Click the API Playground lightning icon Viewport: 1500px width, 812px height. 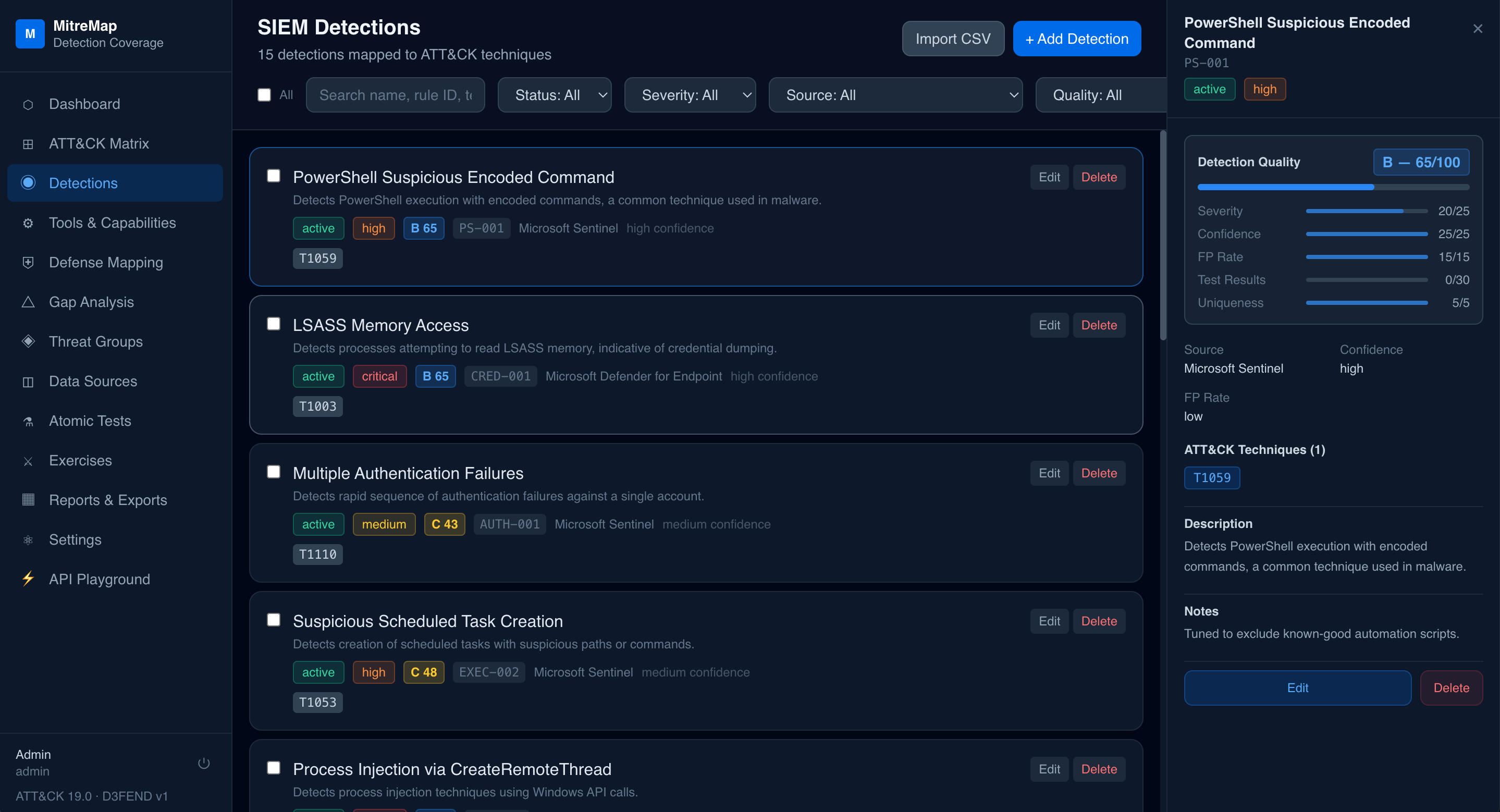[x=28, y=579]
